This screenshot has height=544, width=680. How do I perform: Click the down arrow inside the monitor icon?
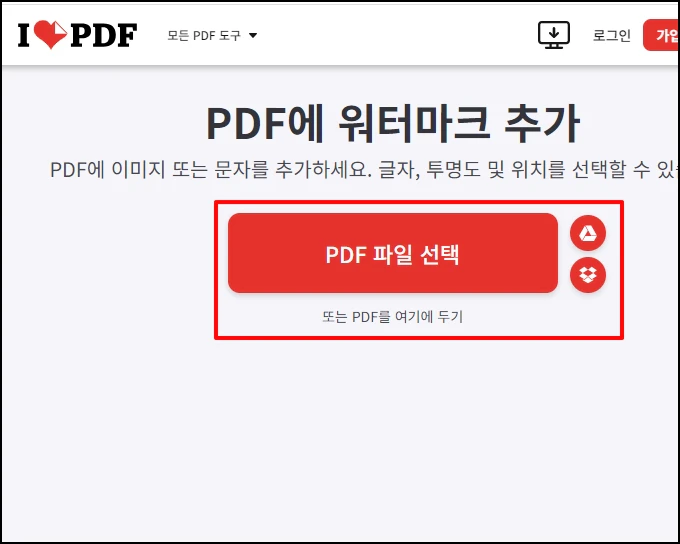click(554, 32)
